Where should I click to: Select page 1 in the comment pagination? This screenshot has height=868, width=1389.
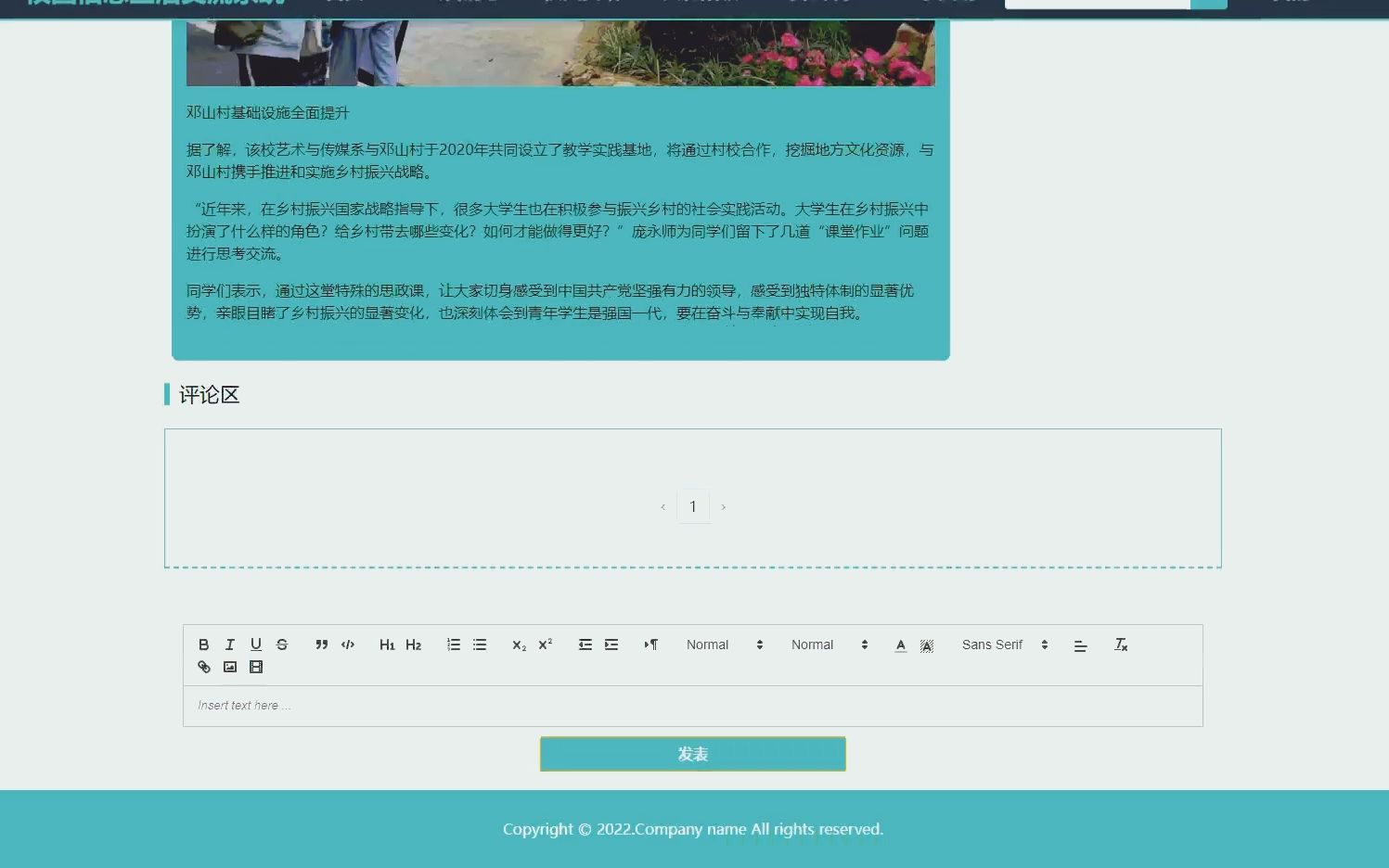(694, 506)
